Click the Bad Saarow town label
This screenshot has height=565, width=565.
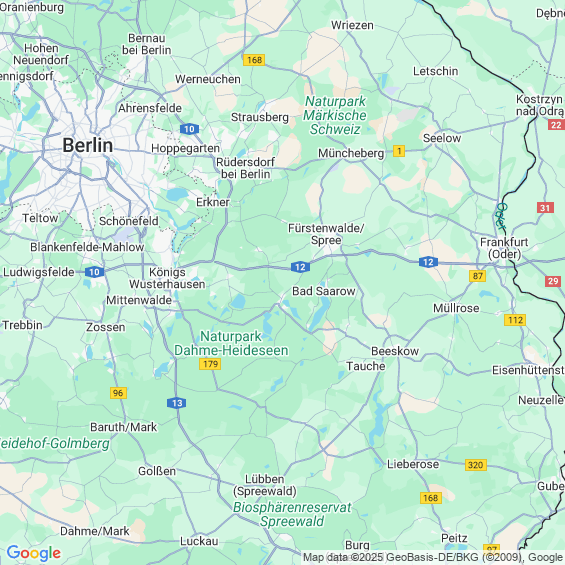tap(324, 291)
